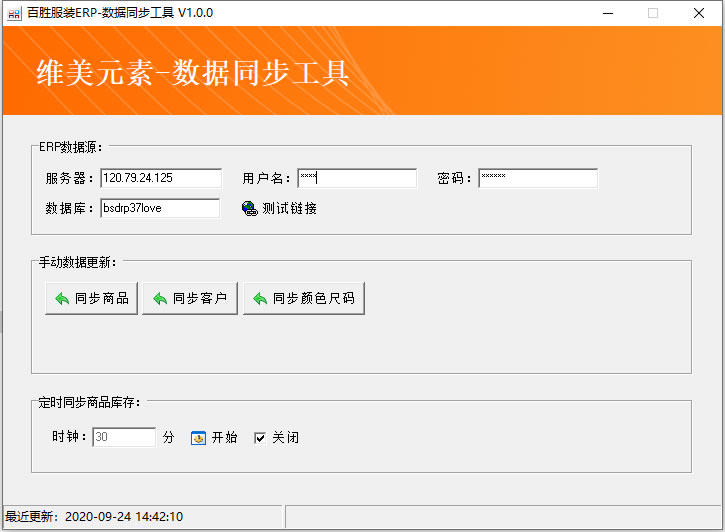
Task: Minimize the 数据同步工具 window
Action: [x=608, y=13]
